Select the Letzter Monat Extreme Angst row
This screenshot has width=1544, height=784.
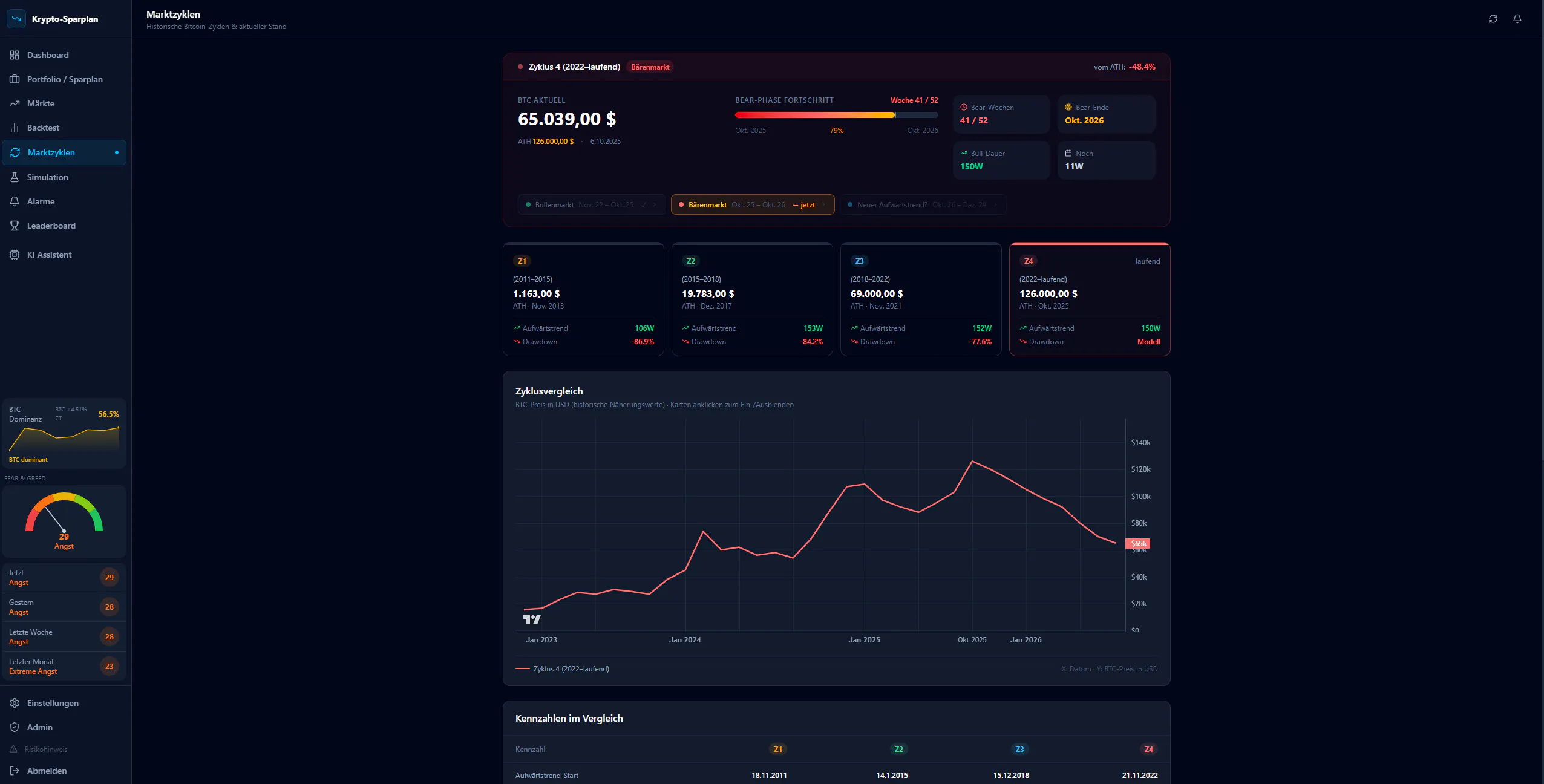pos(64,667)
